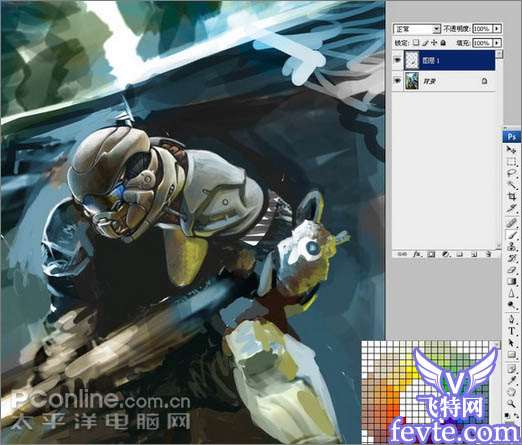522x445 pixels.
Task: Open the blend mode dropdown (正常)
Action: click(417, 29)
